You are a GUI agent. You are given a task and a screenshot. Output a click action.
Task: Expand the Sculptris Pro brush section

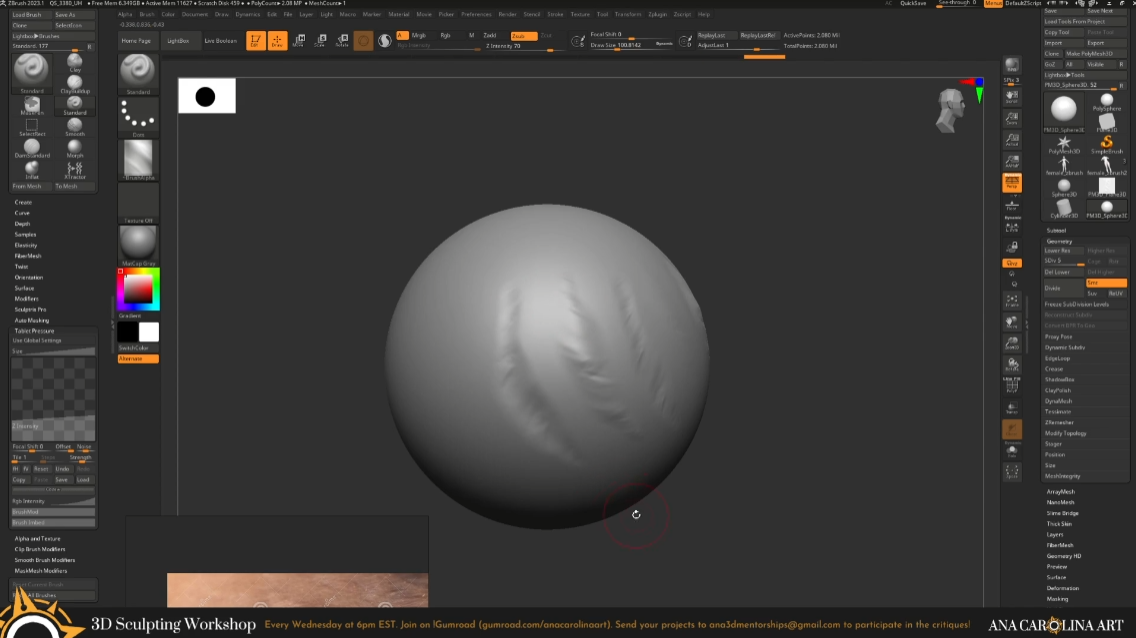pyautogui.click(x=30, y=309)
